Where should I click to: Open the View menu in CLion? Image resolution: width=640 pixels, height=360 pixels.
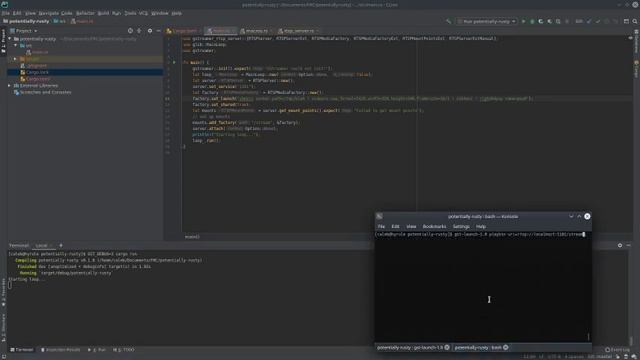(30, 13)
